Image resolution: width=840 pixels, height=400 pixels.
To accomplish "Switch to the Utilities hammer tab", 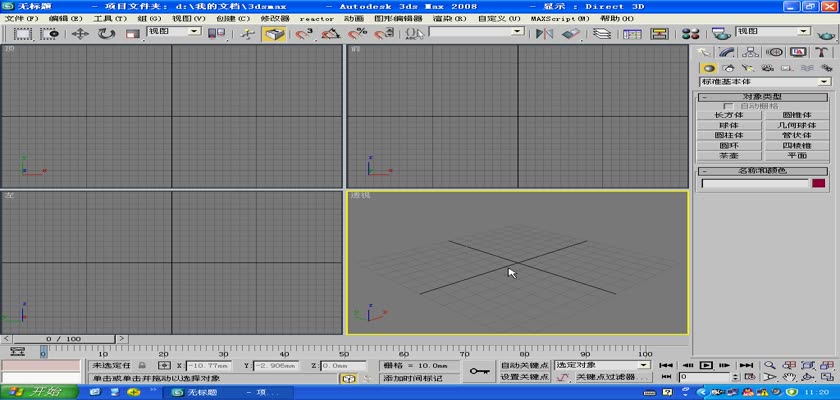I will (x=822, y=52).
